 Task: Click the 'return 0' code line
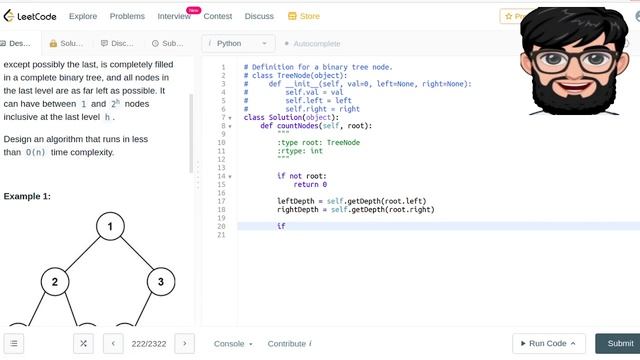[x=310, y=184]
